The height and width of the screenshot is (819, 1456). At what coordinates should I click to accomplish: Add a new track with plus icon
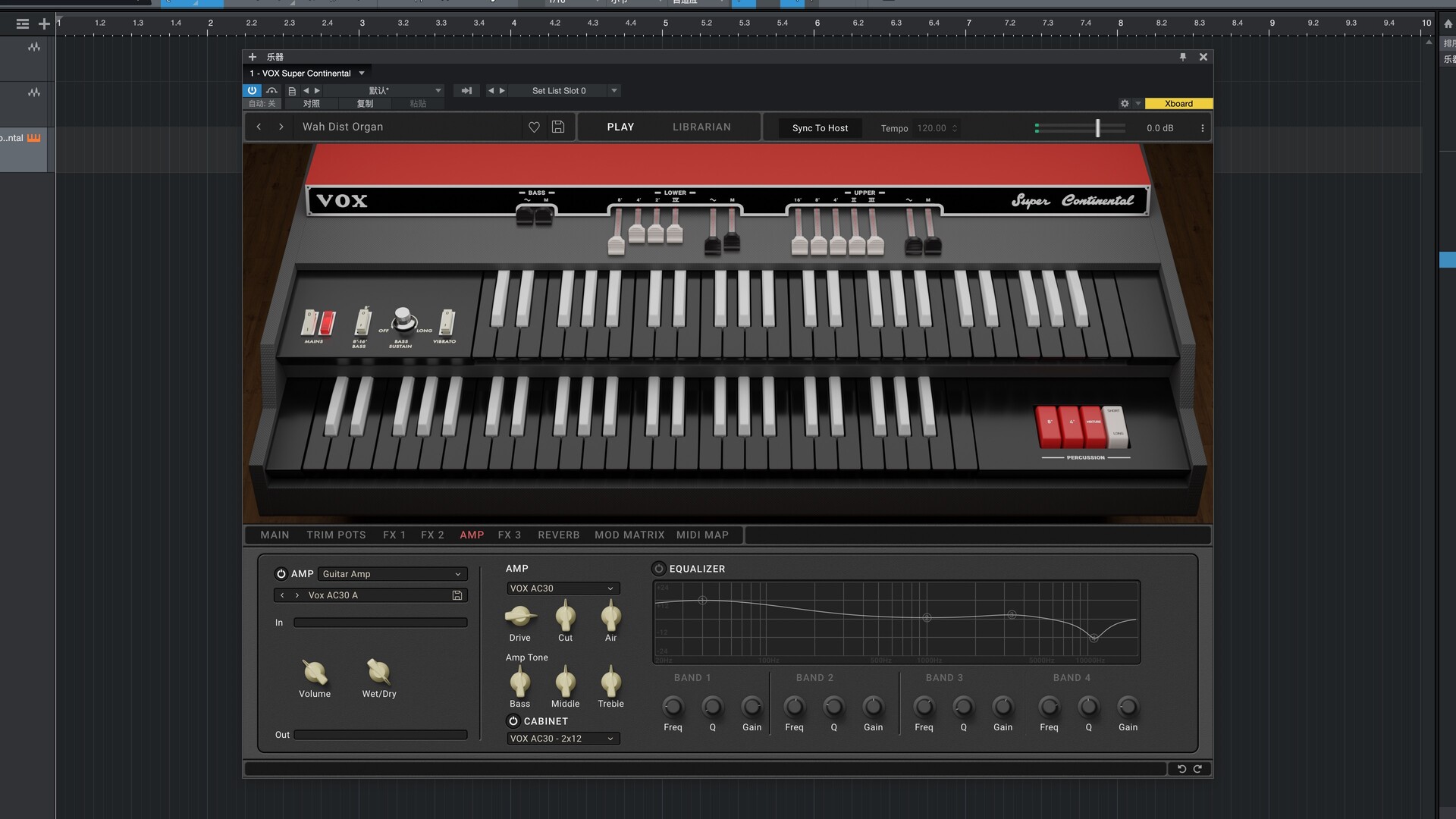coord(44,24)
